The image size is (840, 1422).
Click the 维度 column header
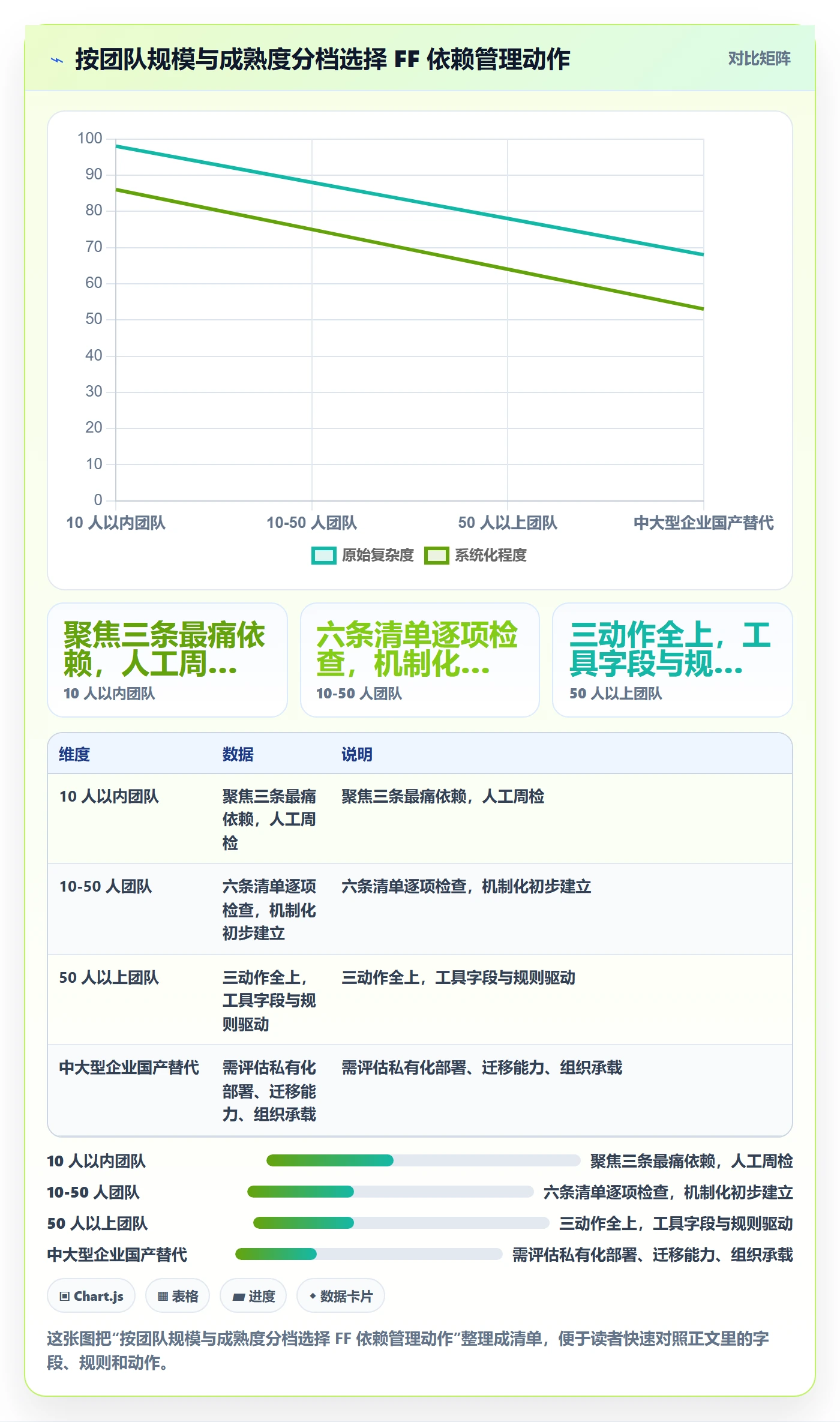tap(74, 754)
